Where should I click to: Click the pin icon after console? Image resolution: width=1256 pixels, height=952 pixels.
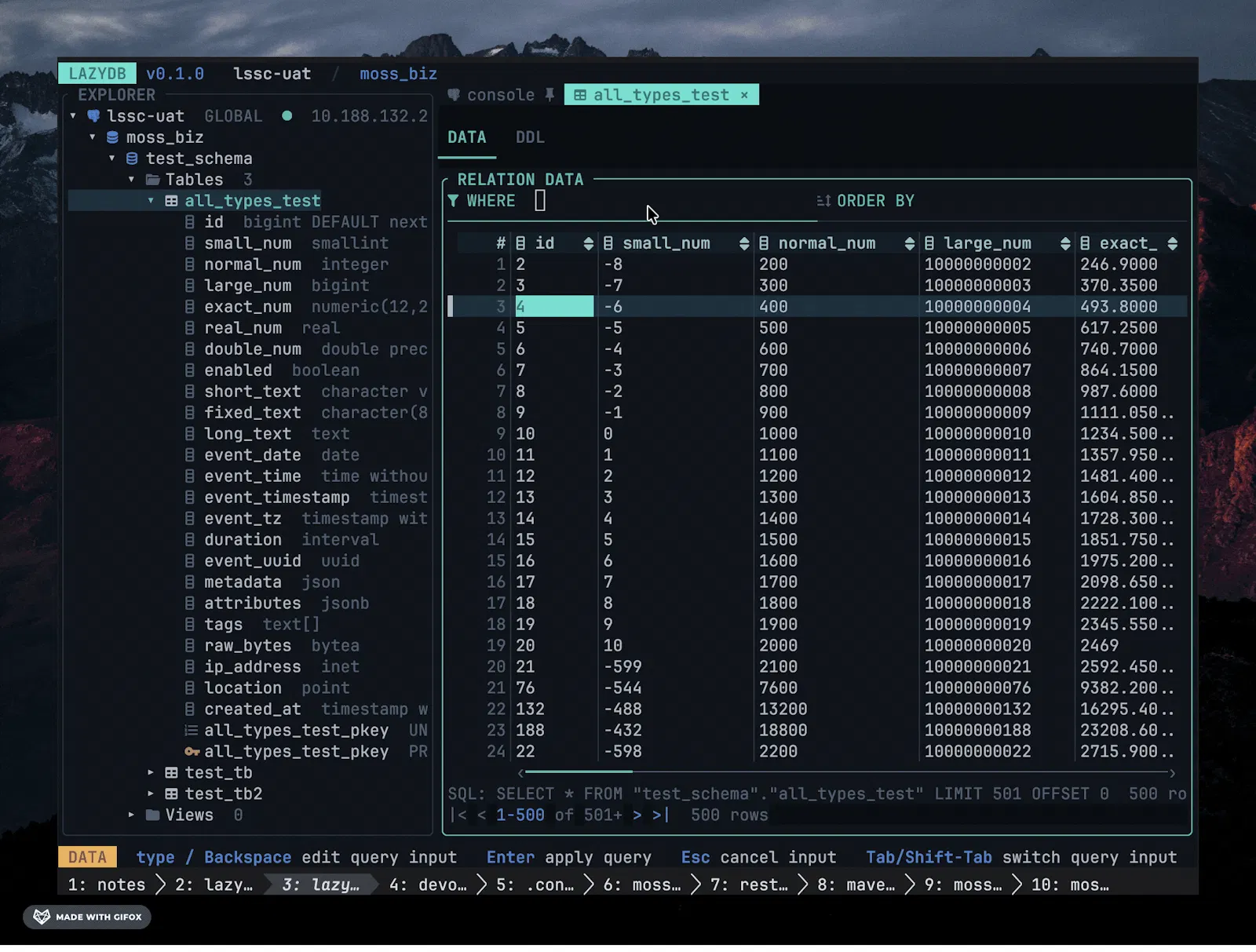[549, 95]
